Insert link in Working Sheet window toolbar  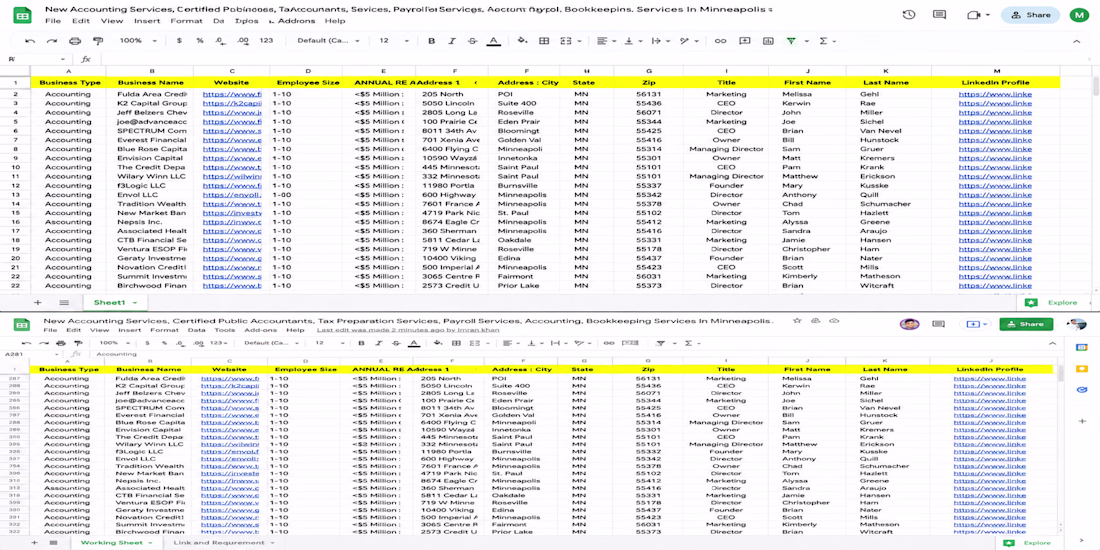[609, 343]
